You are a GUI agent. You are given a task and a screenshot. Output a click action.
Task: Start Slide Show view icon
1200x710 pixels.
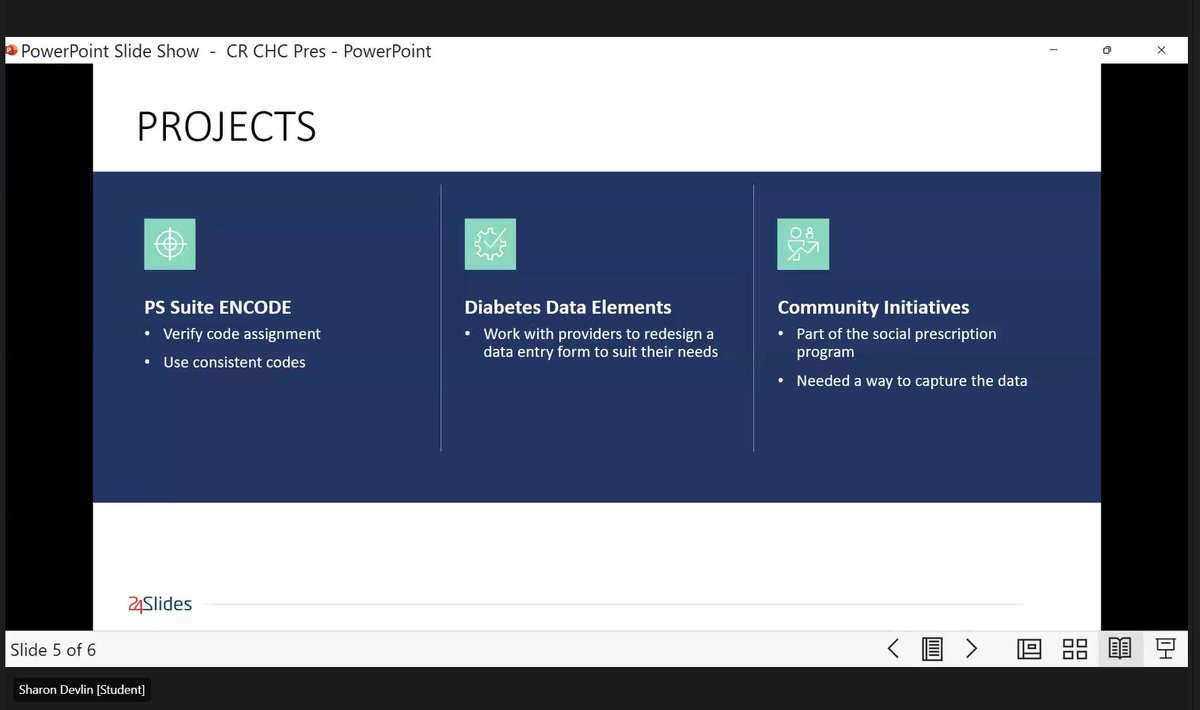1165,649
